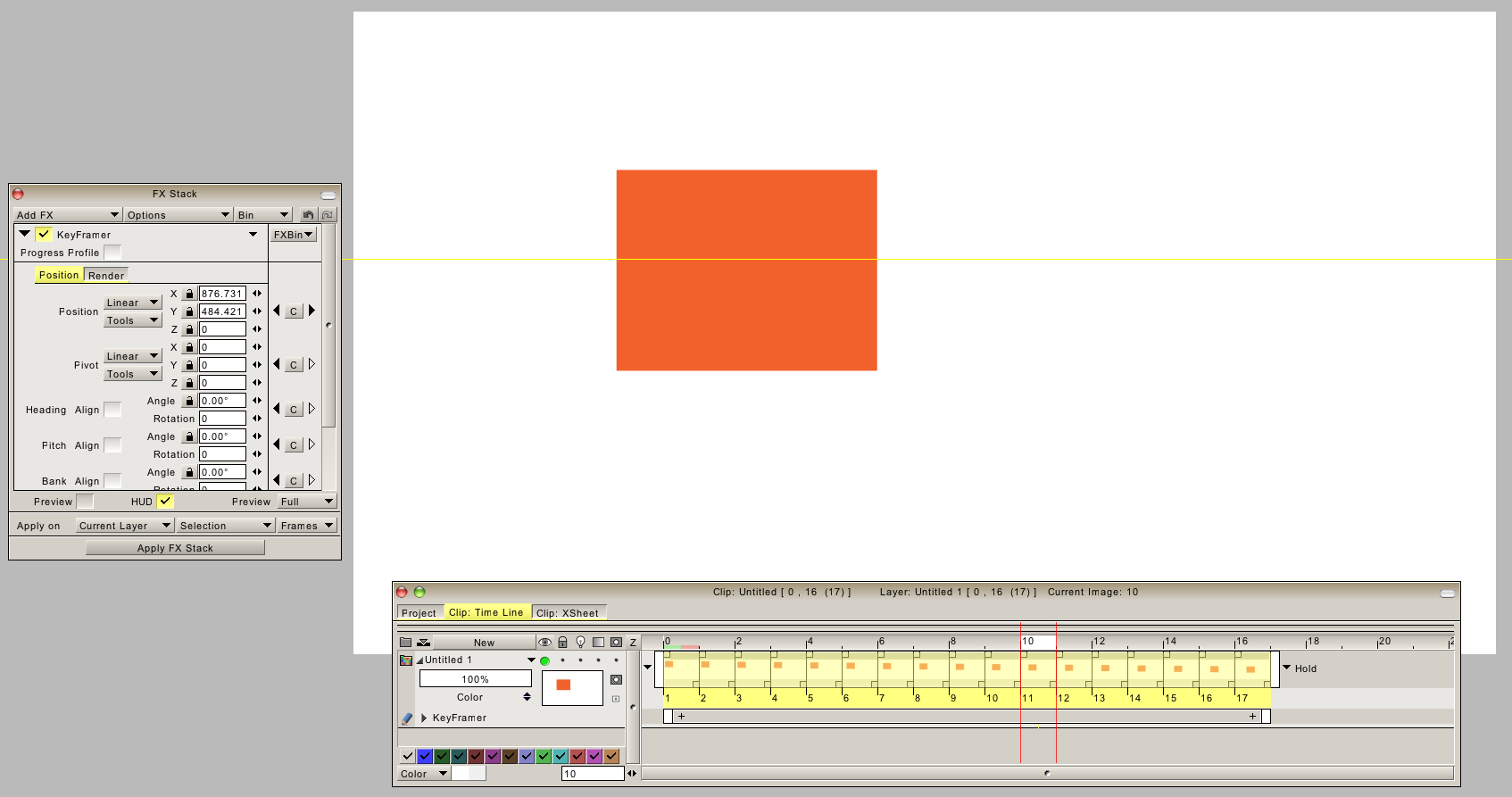Click the New layer button
The width and height of the screenshot is (1512, 797).
484,643
